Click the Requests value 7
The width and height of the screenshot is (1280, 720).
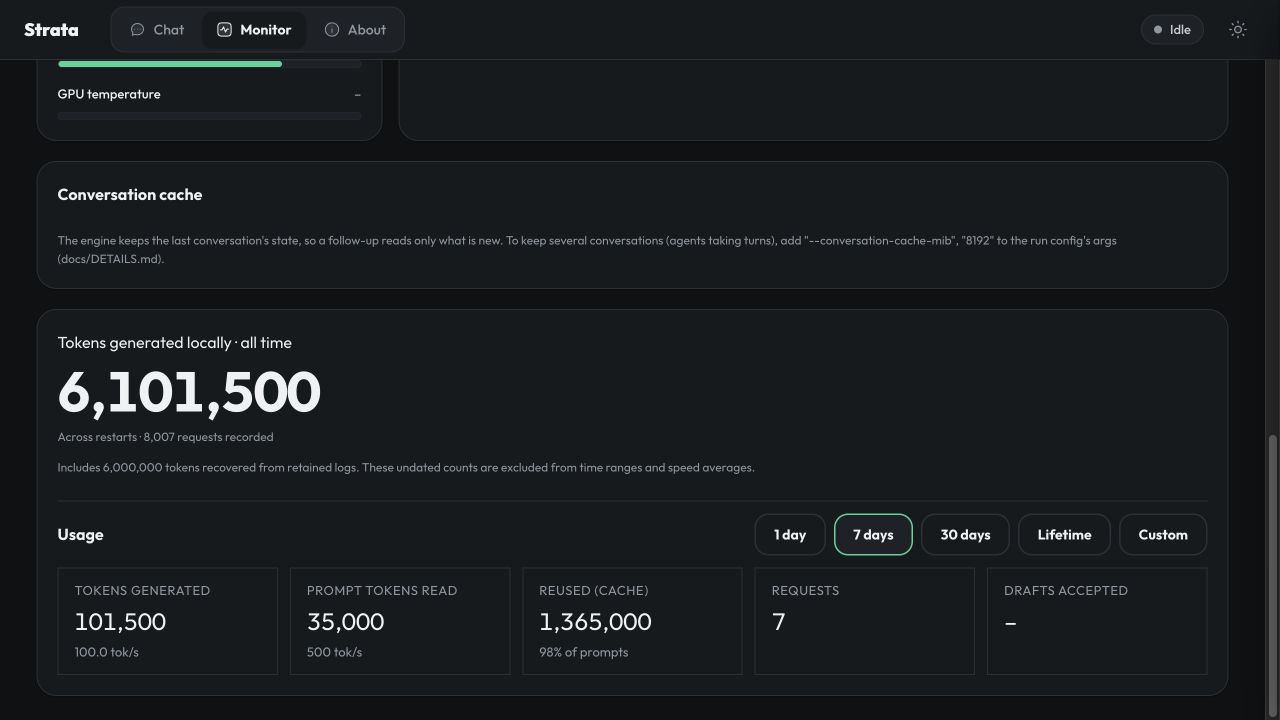(779, 622)
